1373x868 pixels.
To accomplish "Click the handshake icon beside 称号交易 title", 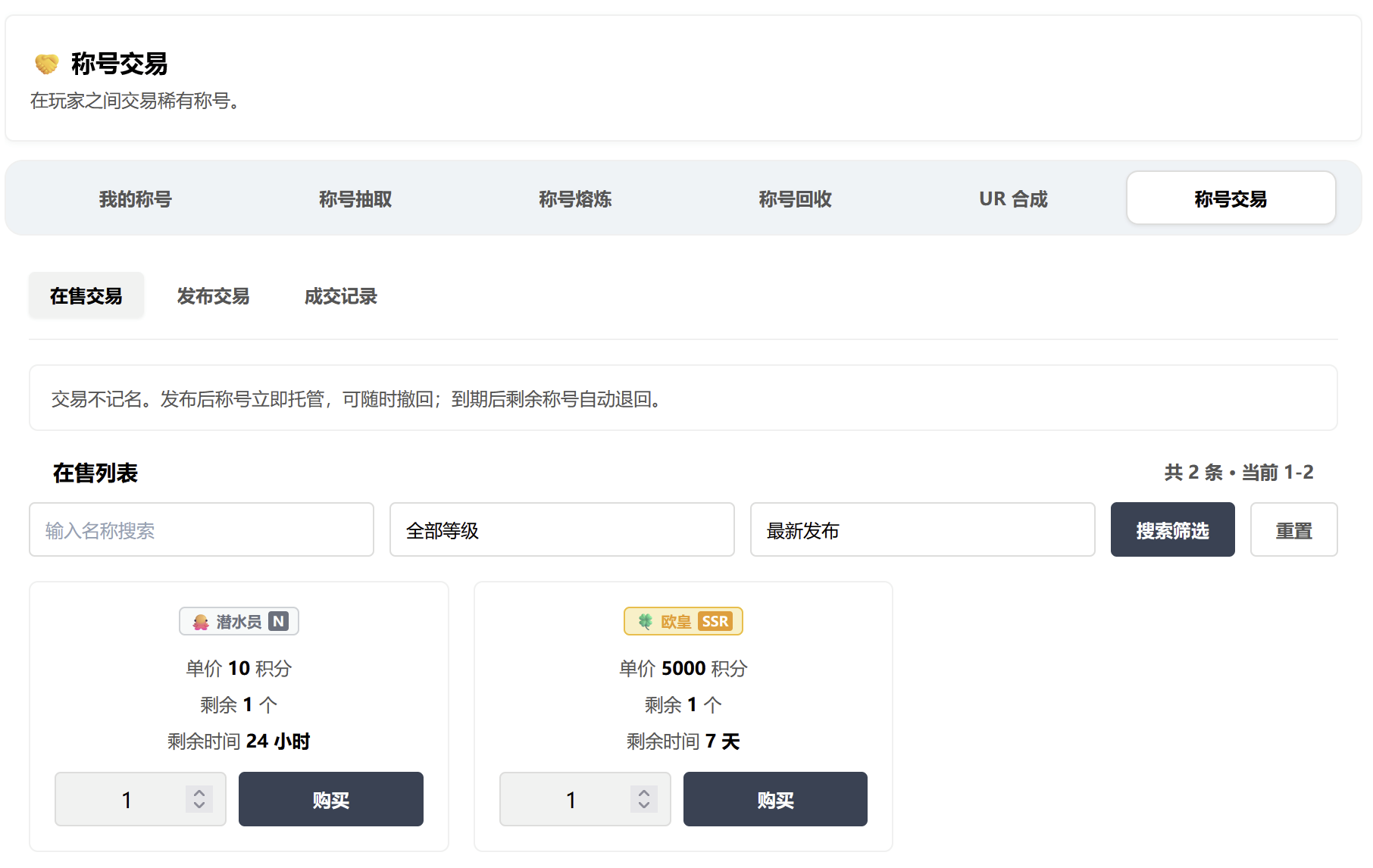I will [x=47, y=64].
